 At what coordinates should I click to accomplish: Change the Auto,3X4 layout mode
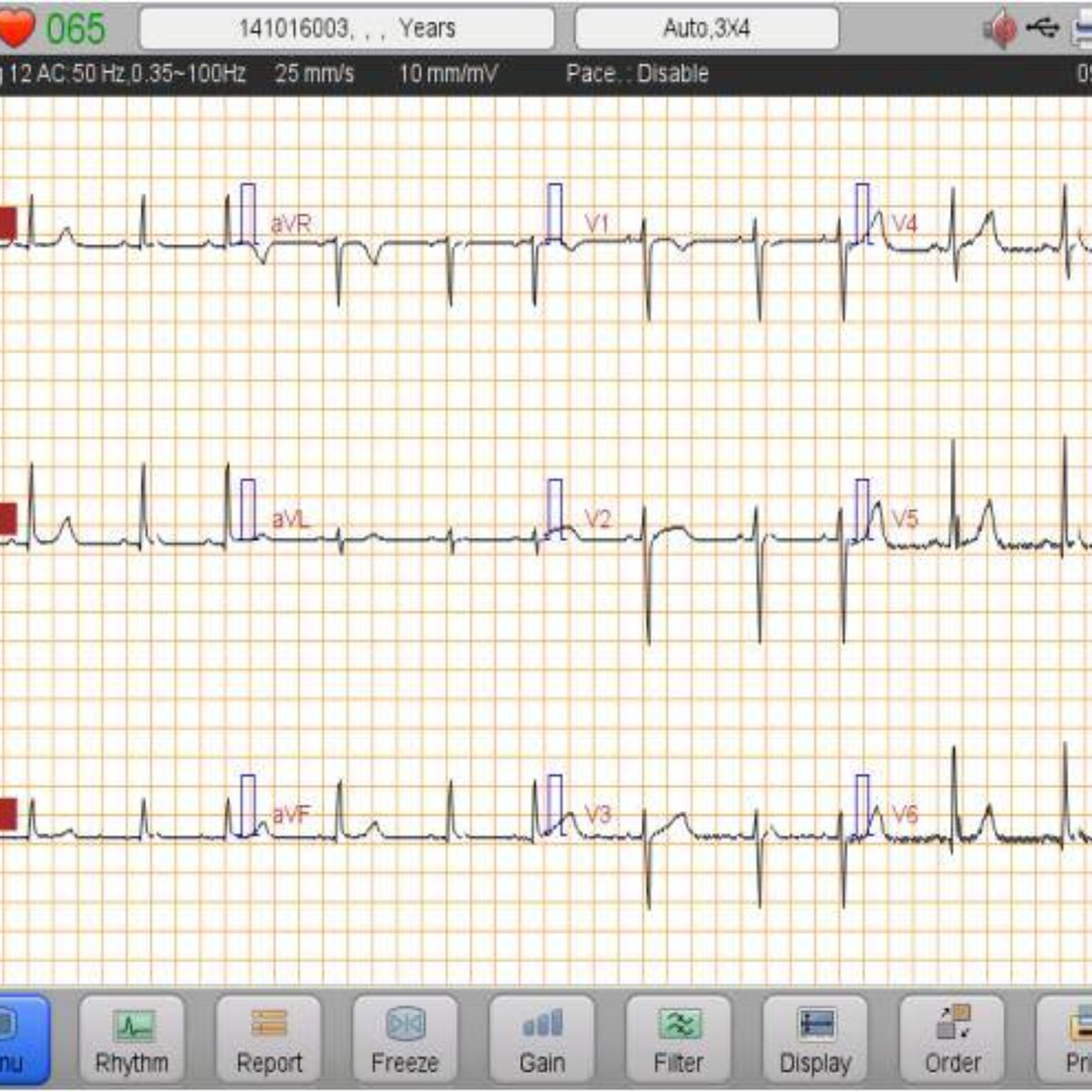(707, 29)
